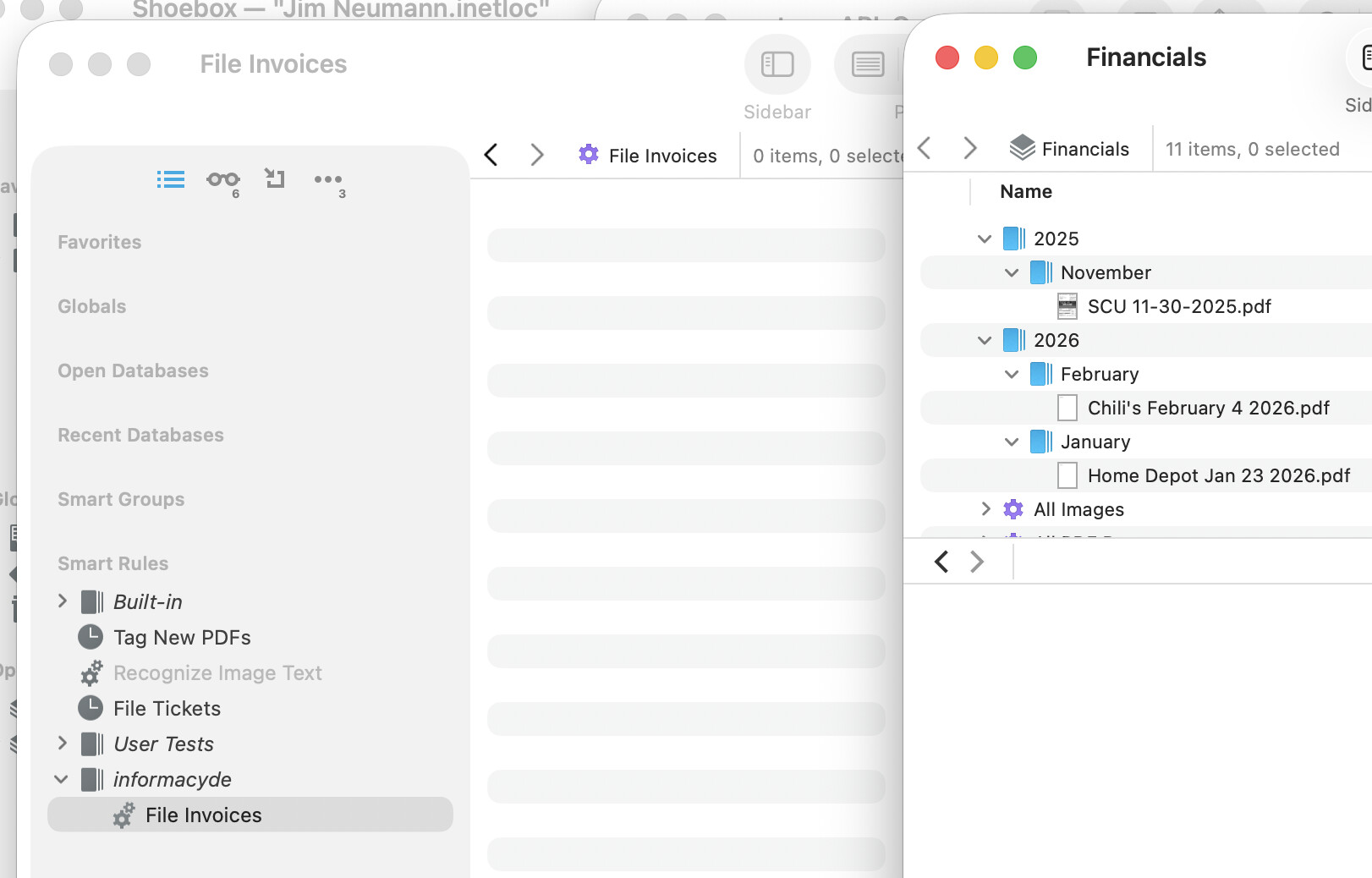Select the Recognize Image Text rule
This screenshot has height=878, width=1372.
click(x=217, y=672)
